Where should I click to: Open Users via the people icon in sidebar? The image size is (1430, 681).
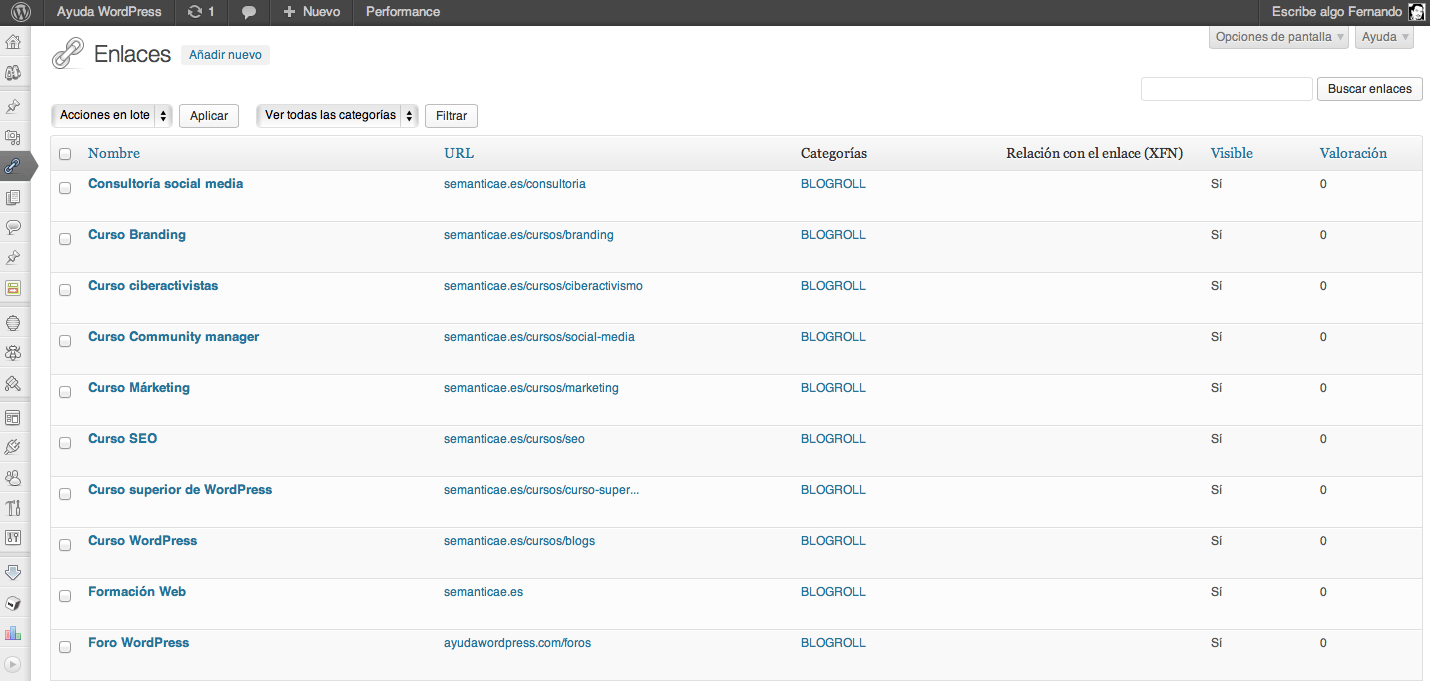pos(14,478)
